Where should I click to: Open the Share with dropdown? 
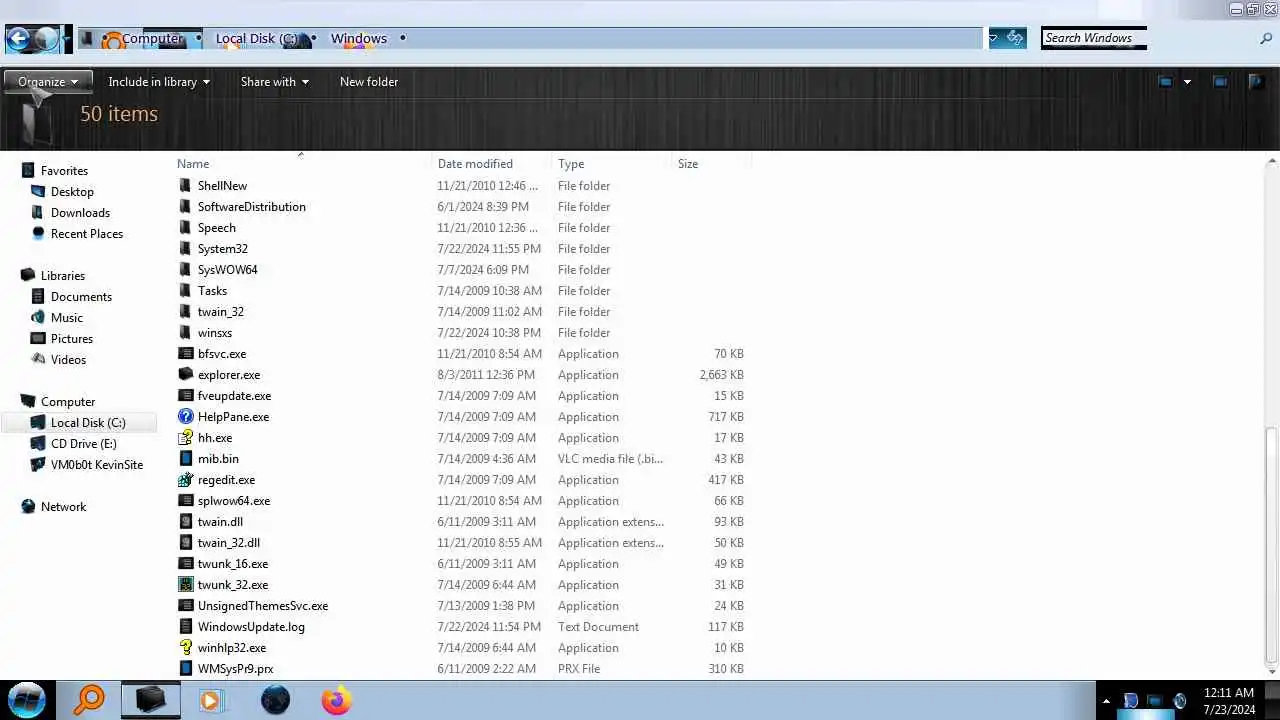click(275, 82)
